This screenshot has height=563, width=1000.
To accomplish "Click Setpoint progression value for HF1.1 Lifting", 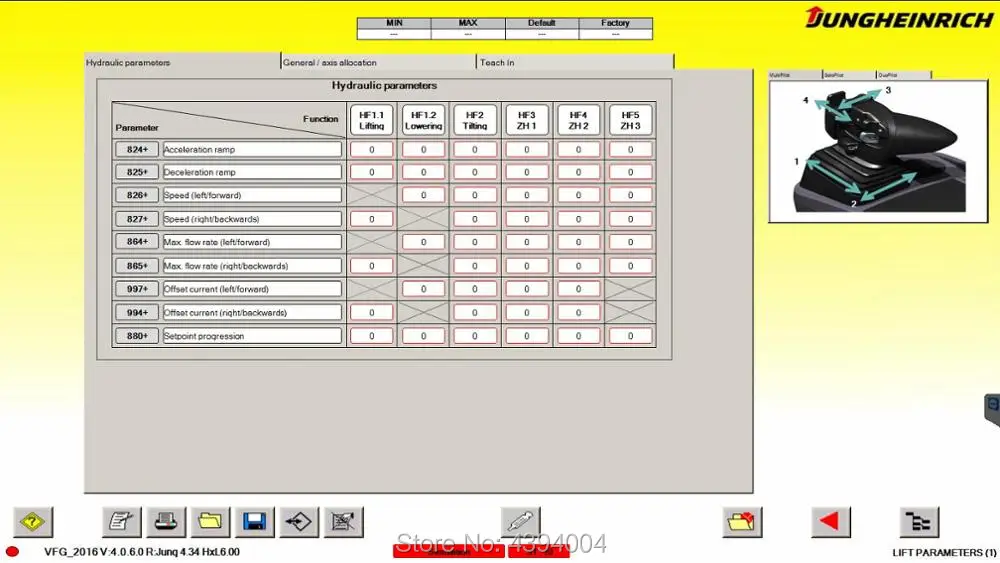I will point(371,336).
